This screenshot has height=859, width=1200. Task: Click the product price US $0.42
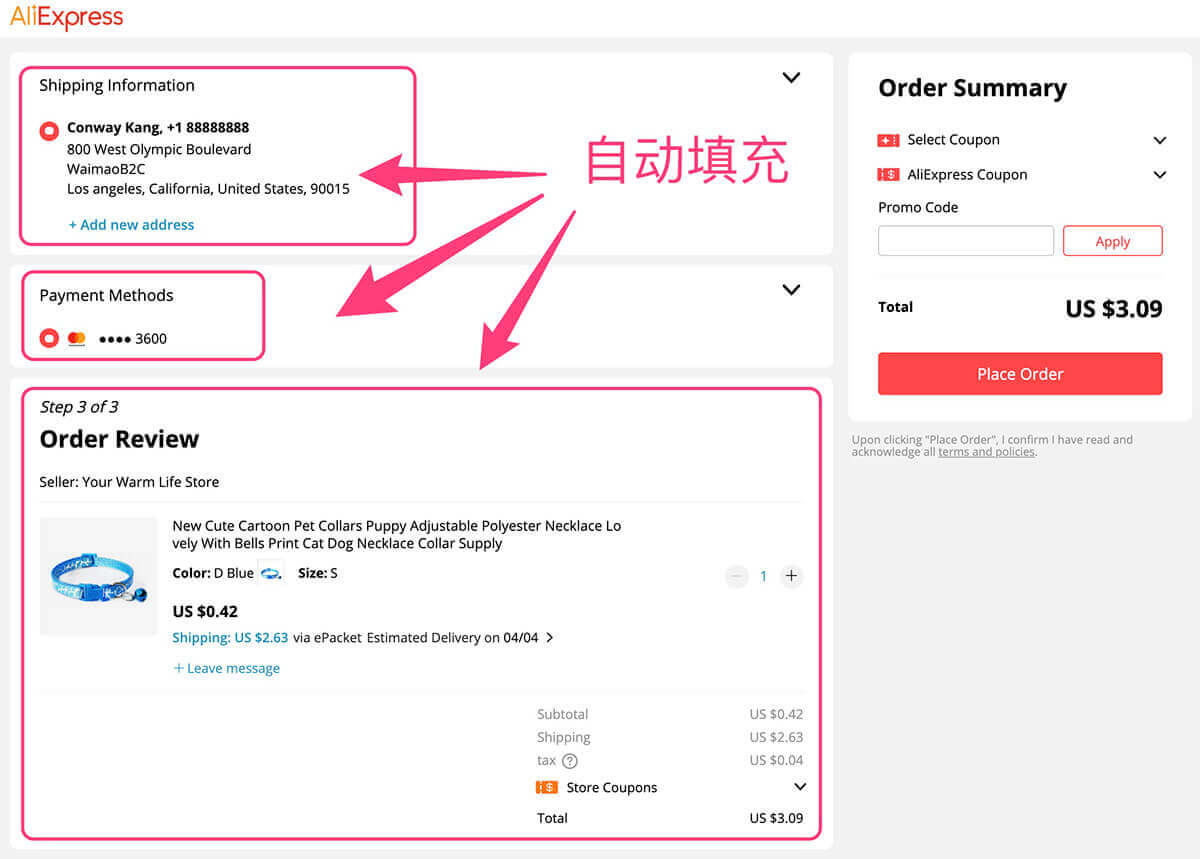(205, 612)
